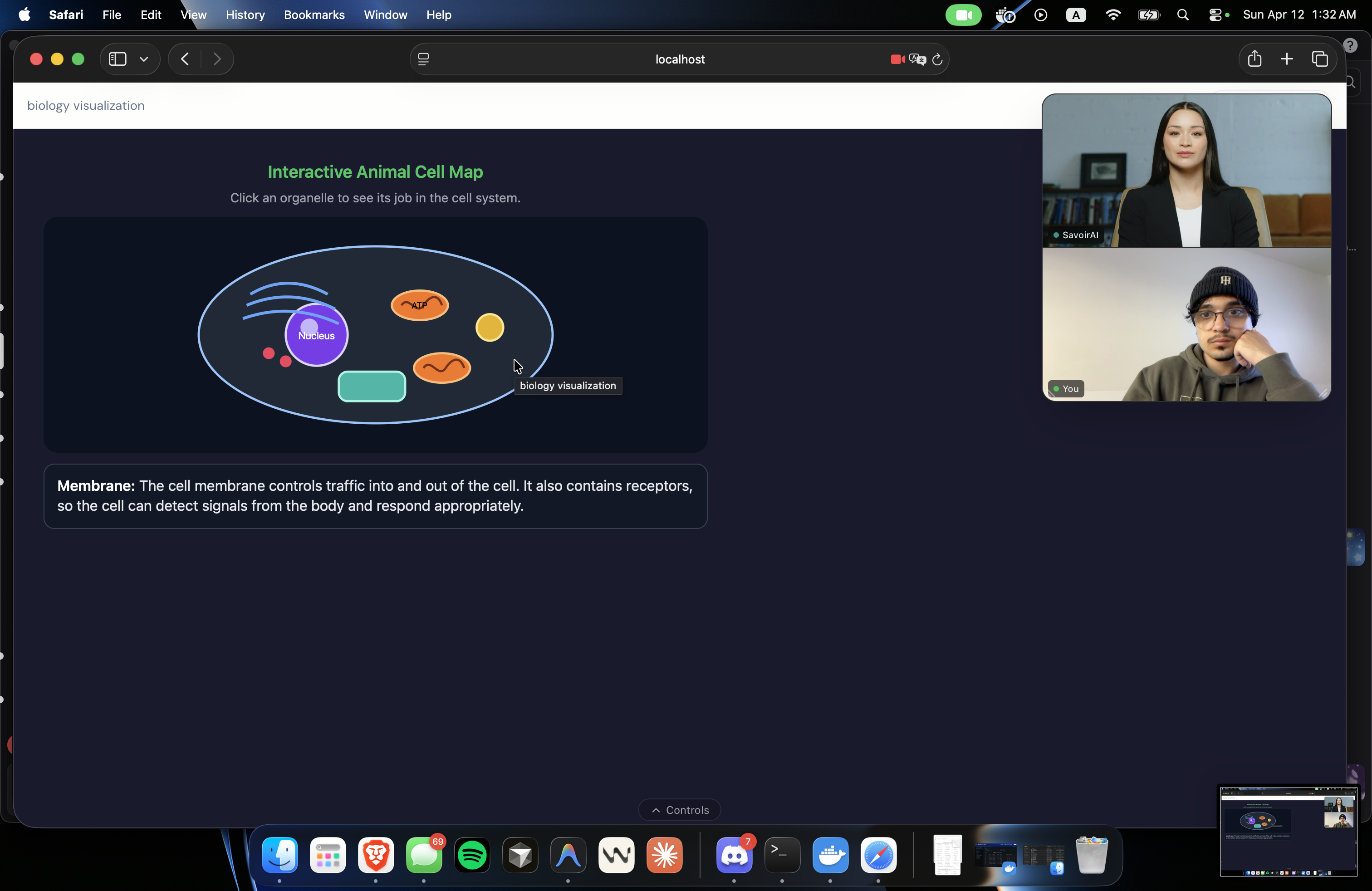
Task: Open the History menu
Action: [x=245, y=15]
